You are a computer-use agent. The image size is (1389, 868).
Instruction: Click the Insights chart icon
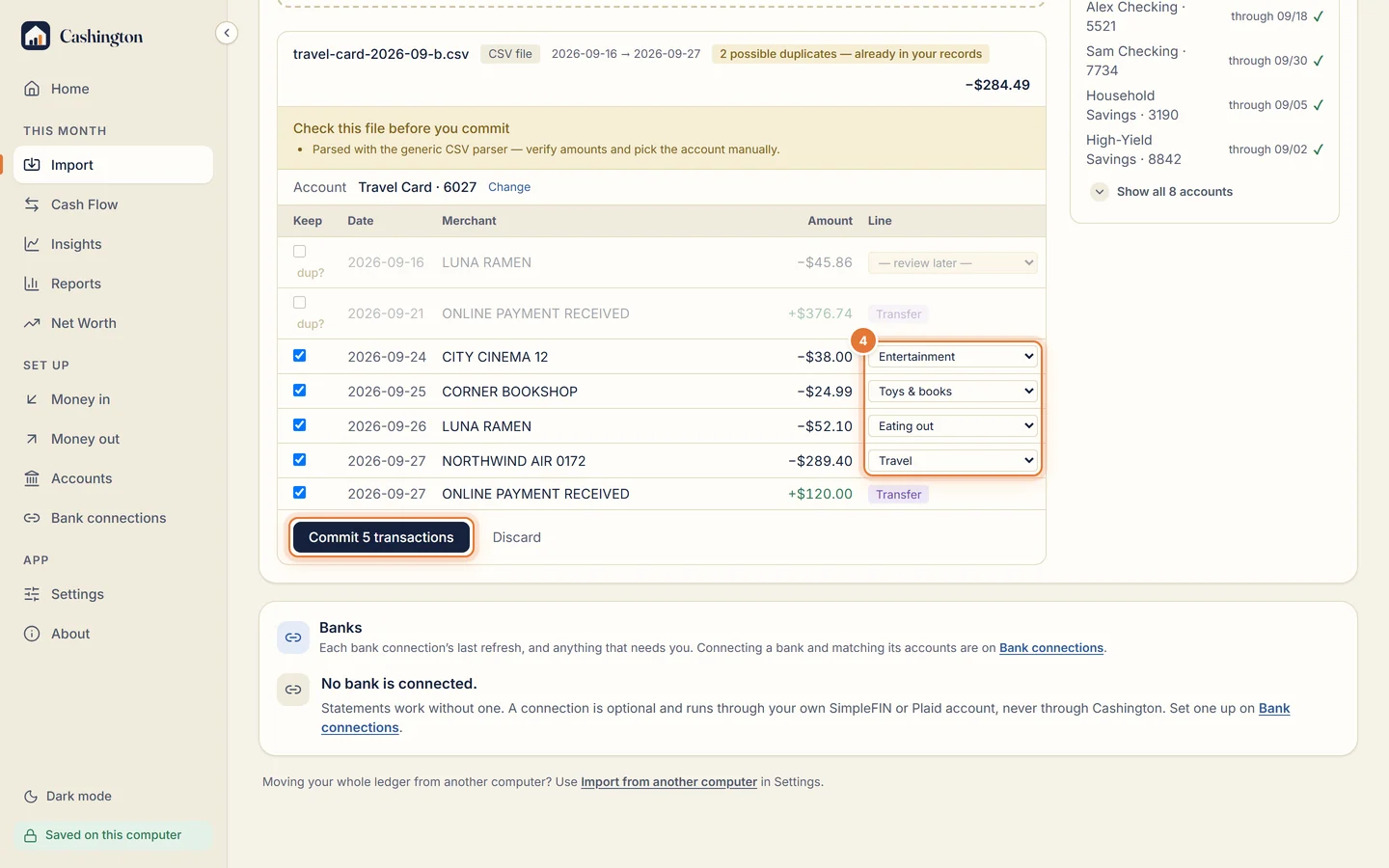coord(32,244)
